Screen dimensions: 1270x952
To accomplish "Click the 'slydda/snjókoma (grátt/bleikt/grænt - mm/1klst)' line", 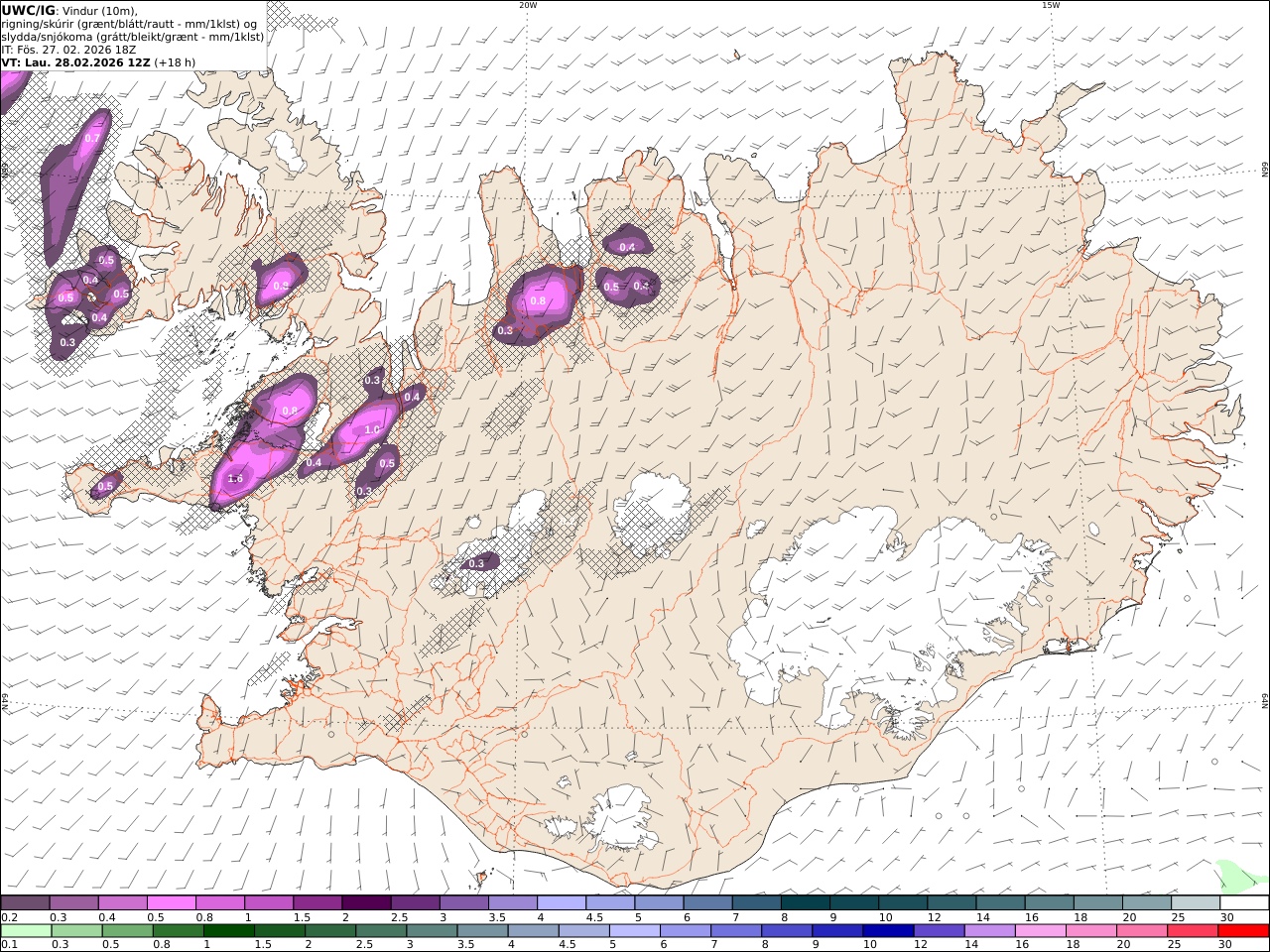I will pos(133,37).
